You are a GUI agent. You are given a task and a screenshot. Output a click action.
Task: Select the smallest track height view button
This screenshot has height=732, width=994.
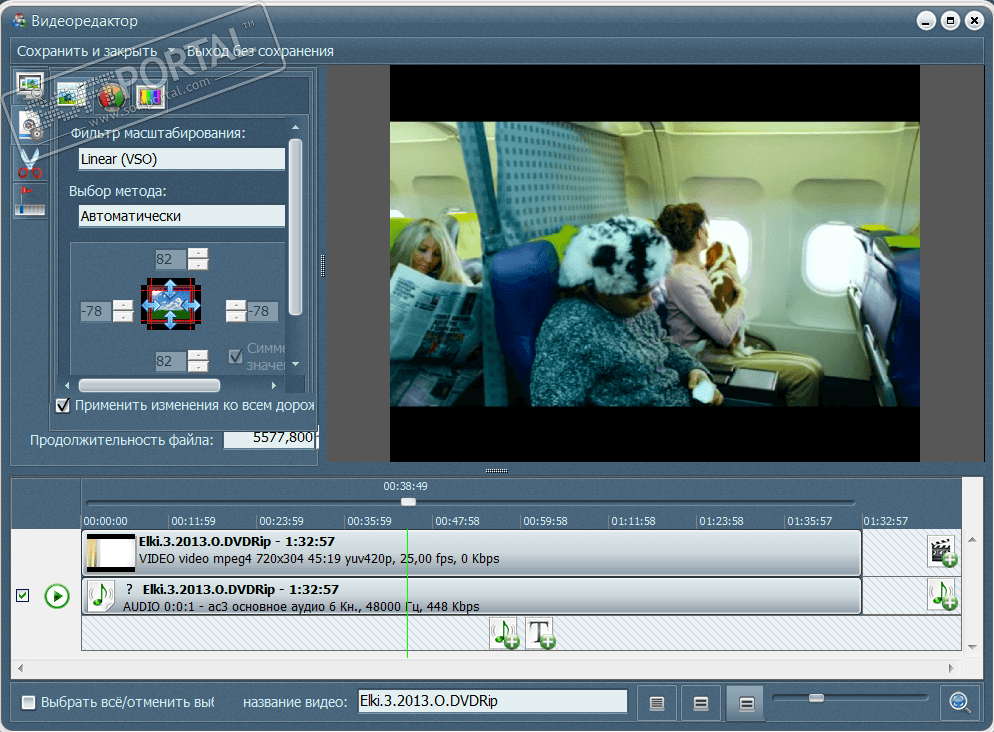pos(657,703)
